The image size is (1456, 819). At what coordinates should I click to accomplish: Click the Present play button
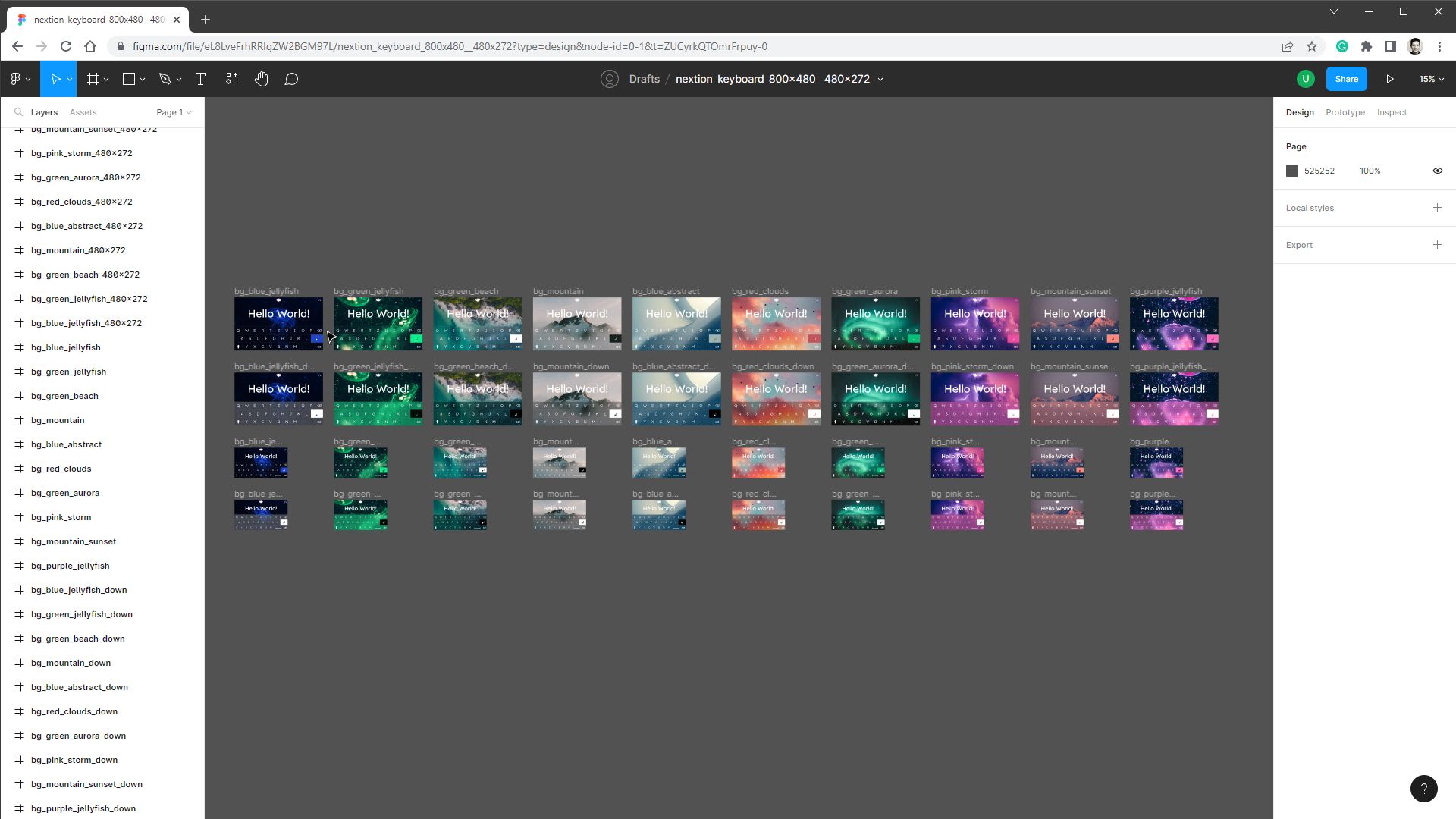(x=1390, y=79)
